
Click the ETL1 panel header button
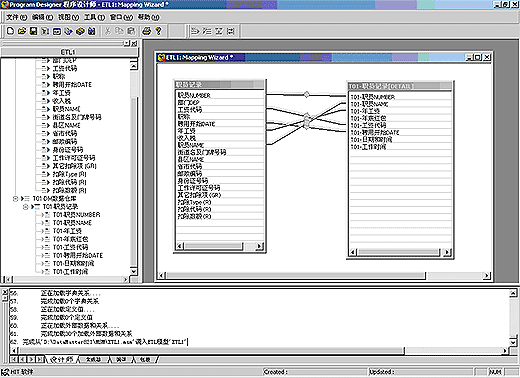(x=69, y=52)
